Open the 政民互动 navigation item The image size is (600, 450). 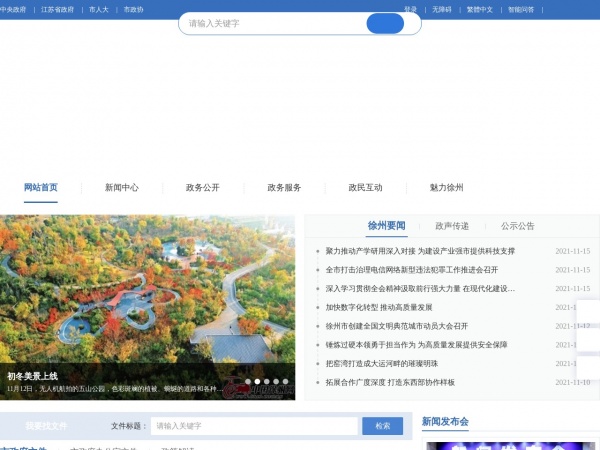tap(365, 188)
